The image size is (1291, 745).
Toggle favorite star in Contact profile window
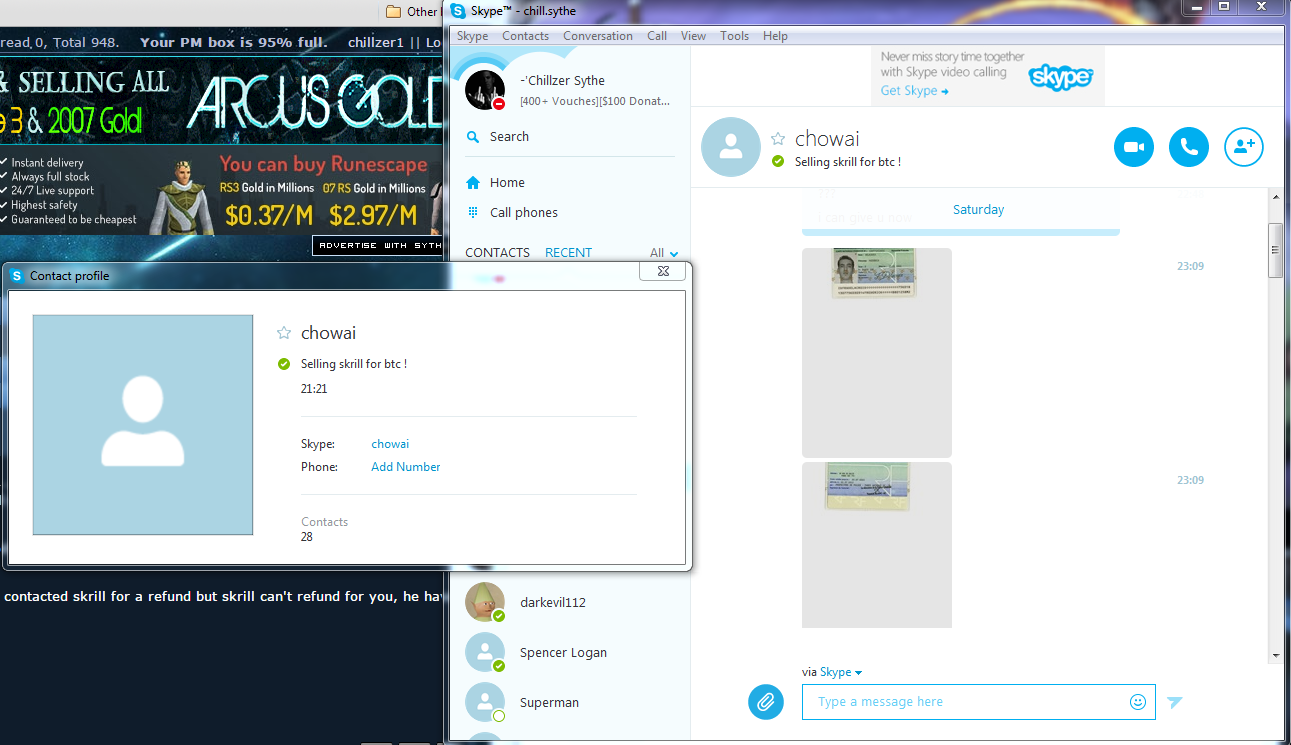coord(284,333)
